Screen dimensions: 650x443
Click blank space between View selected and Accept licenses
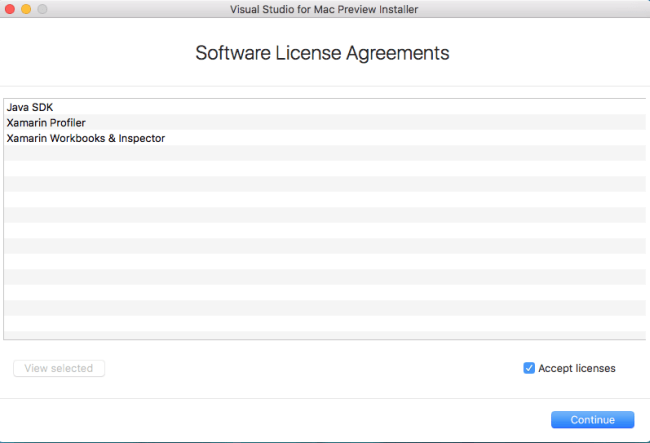[310, 368]
